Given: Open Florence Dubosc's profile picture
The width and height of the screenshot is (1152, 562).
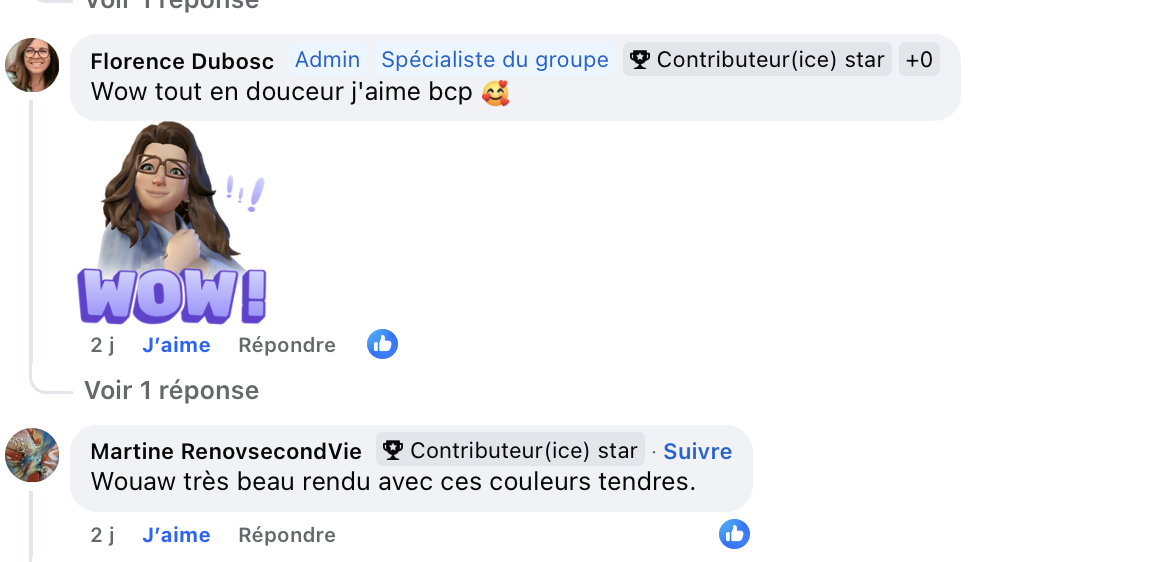Looking at the screenshot, I should 32,65.
